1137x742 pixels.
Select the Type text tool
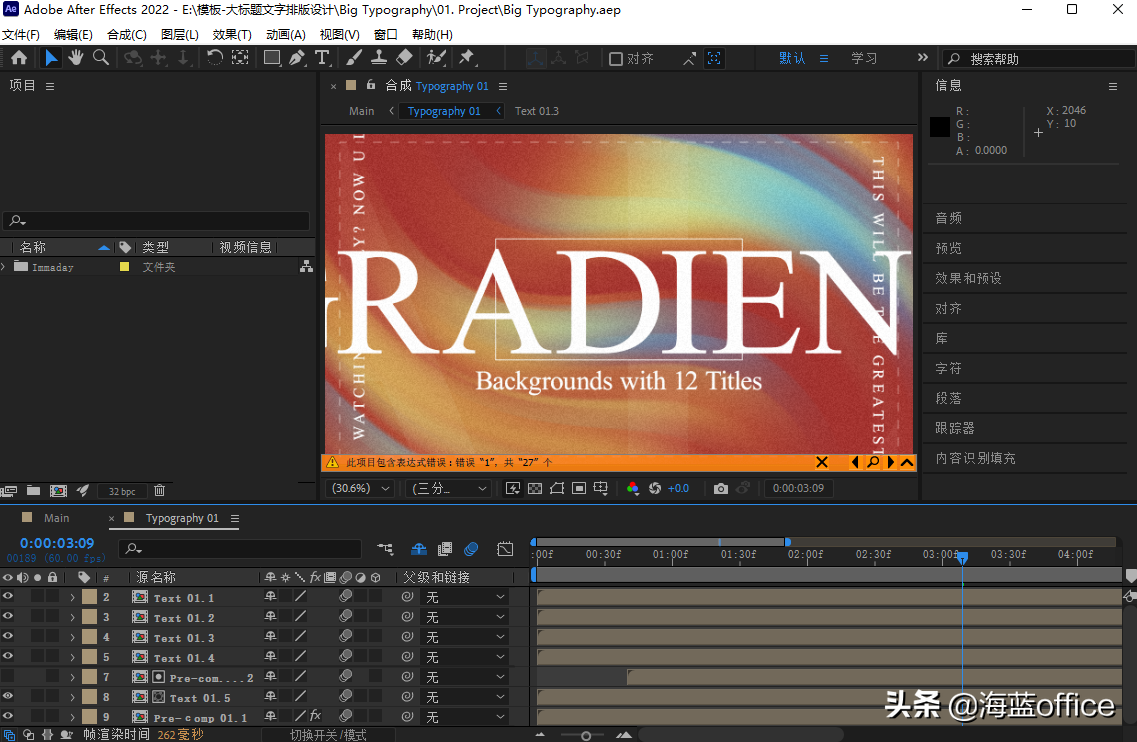tap(322, 58)
